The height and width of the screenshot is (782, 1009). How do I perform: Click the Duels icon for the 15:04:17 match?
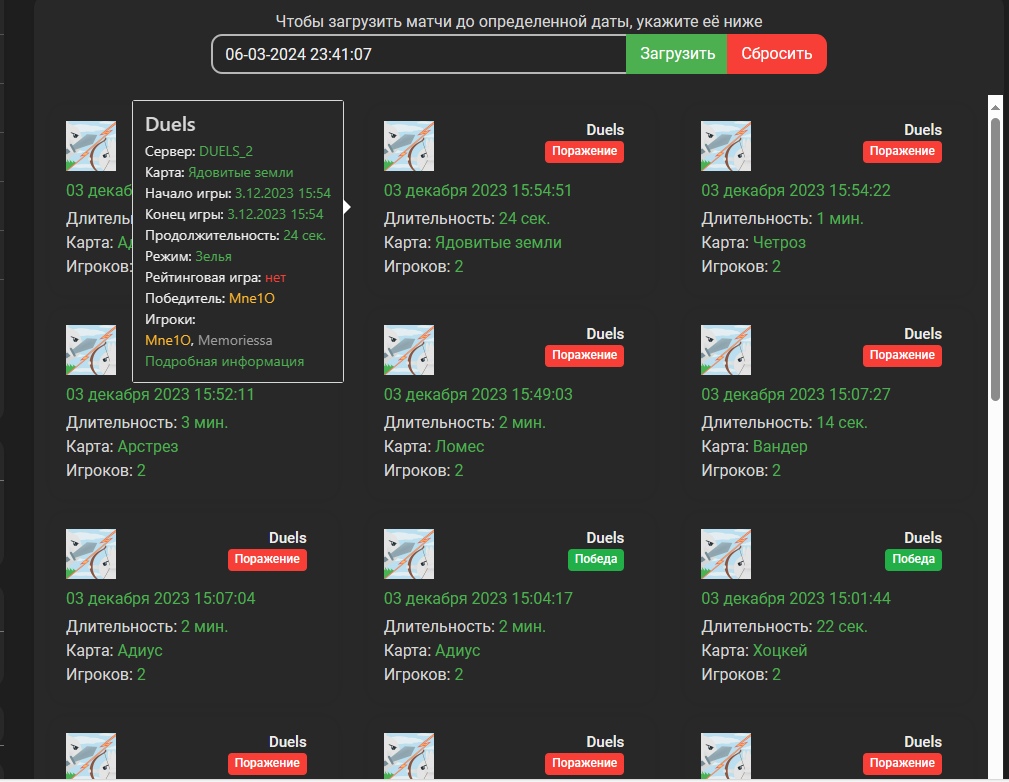(409, 554)
